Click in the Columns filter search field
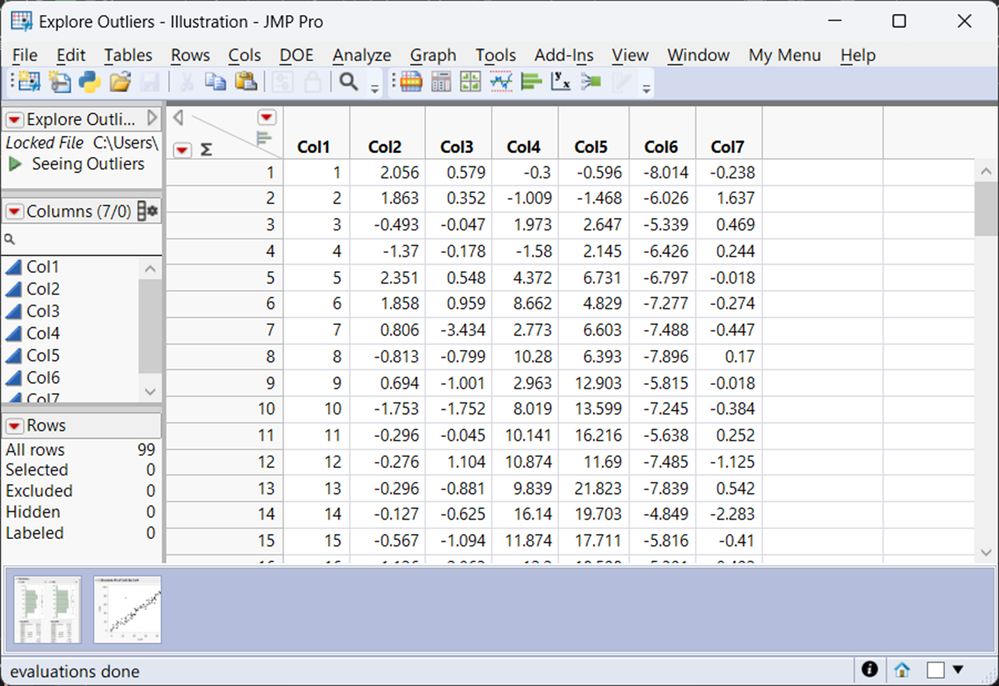The image size is (999, 686). 80,240
